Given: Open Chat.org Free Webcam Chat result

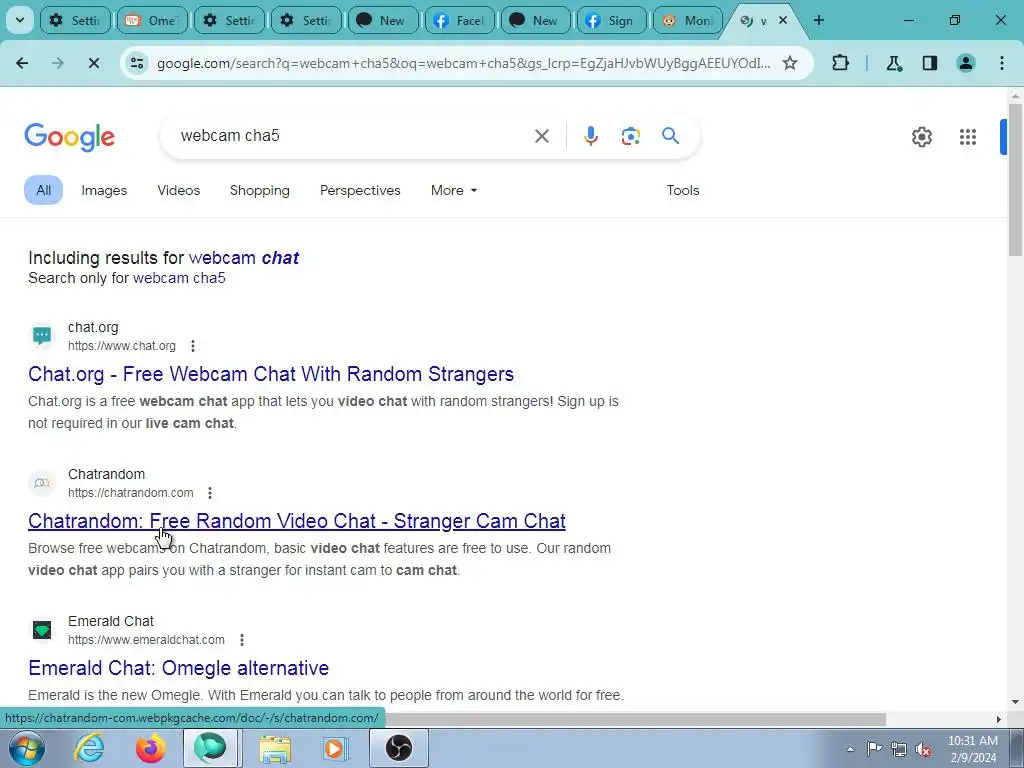Looking at the screenshot, I should pos(271,374).
